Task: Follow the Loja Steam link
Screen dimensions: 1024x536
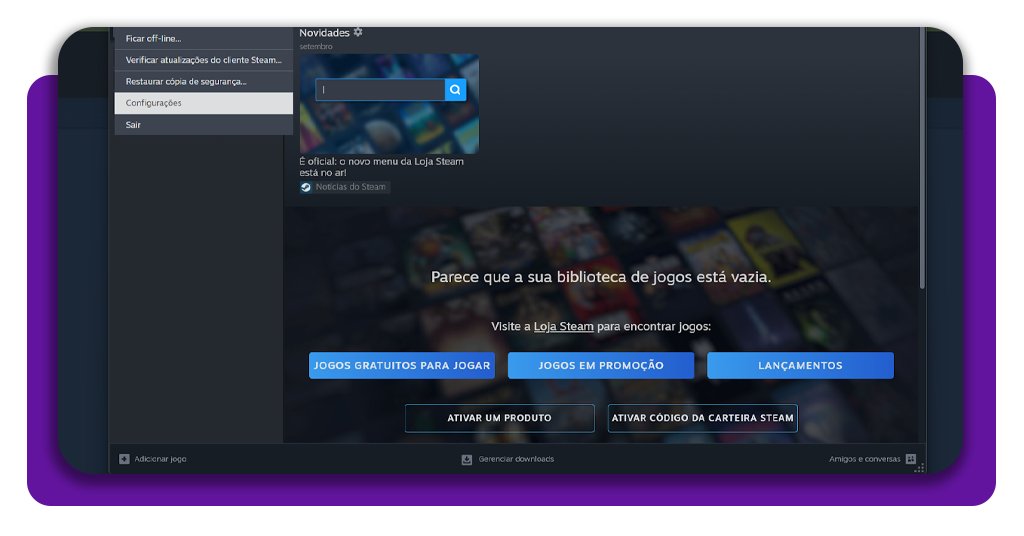Action: [563, 327]
